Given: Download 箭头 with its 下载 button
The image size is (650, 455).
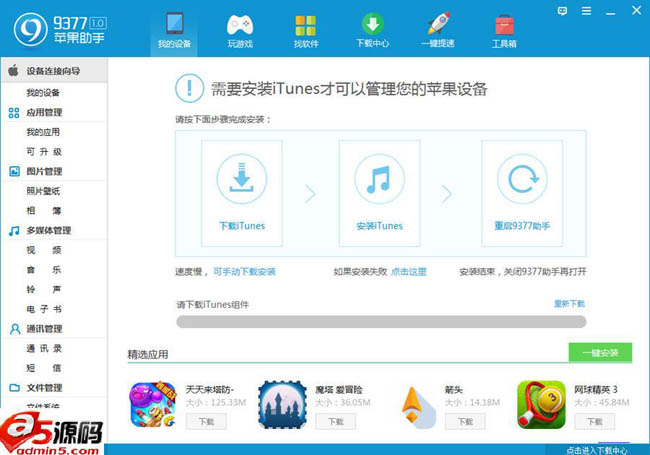Looking at the screenshot, I should click(x=465, y=422).
